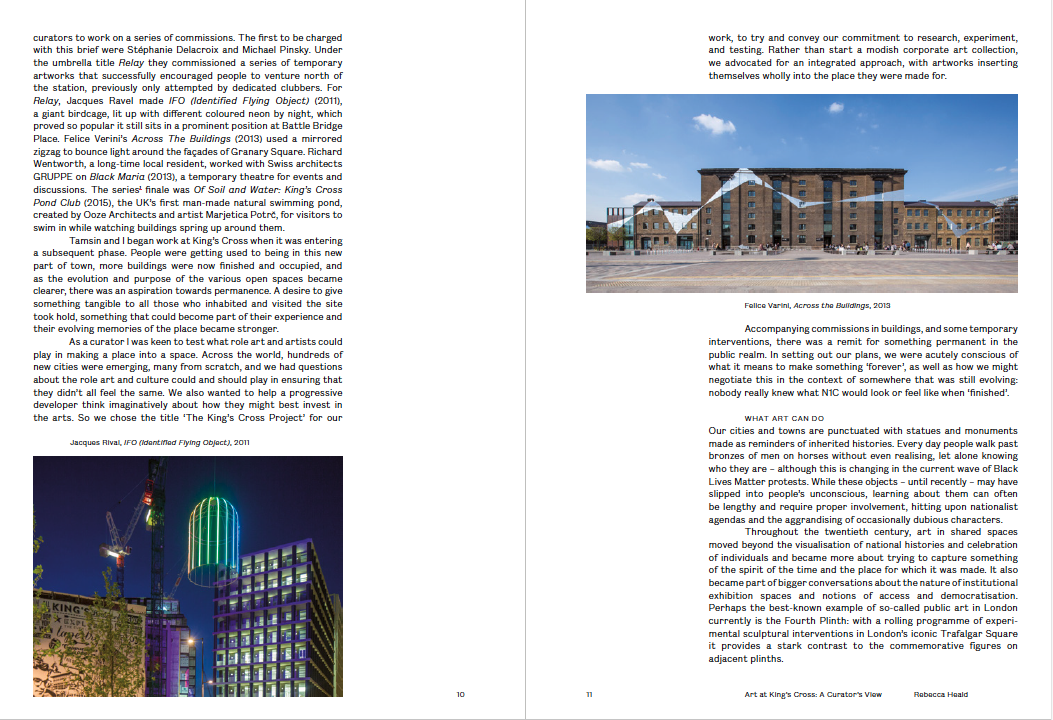Click the "WHAT ART CAN DO" section heading
The image size is (1053, 720).
pyautogui.click(x=784, y=418)
